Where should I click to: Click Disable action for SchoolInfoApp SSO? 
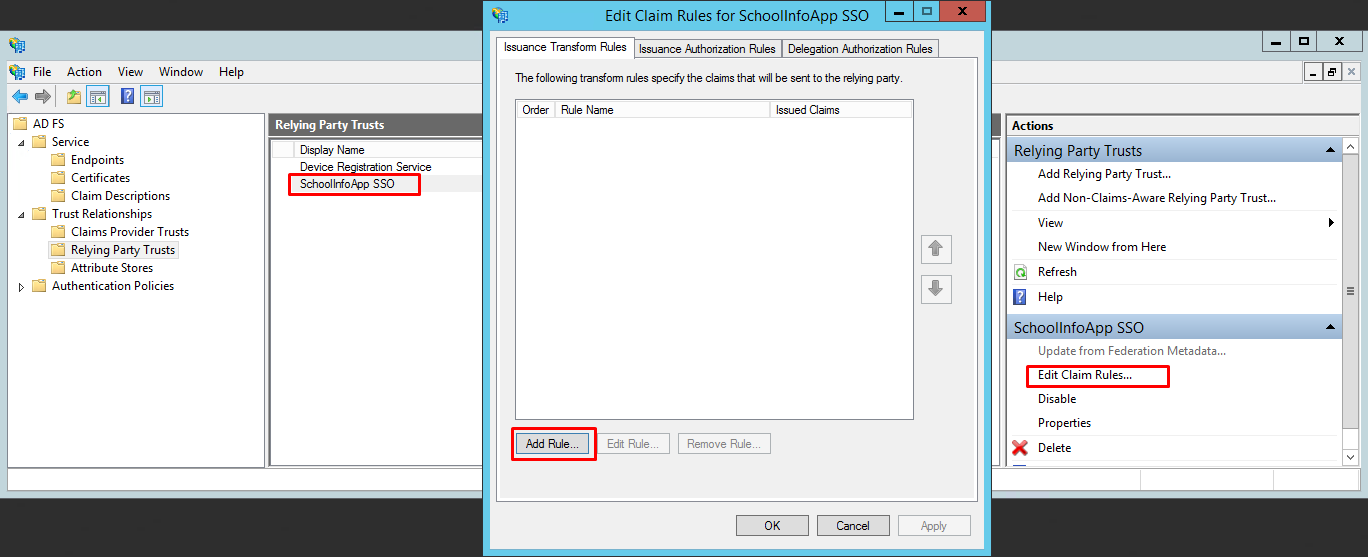point(1057,399)
